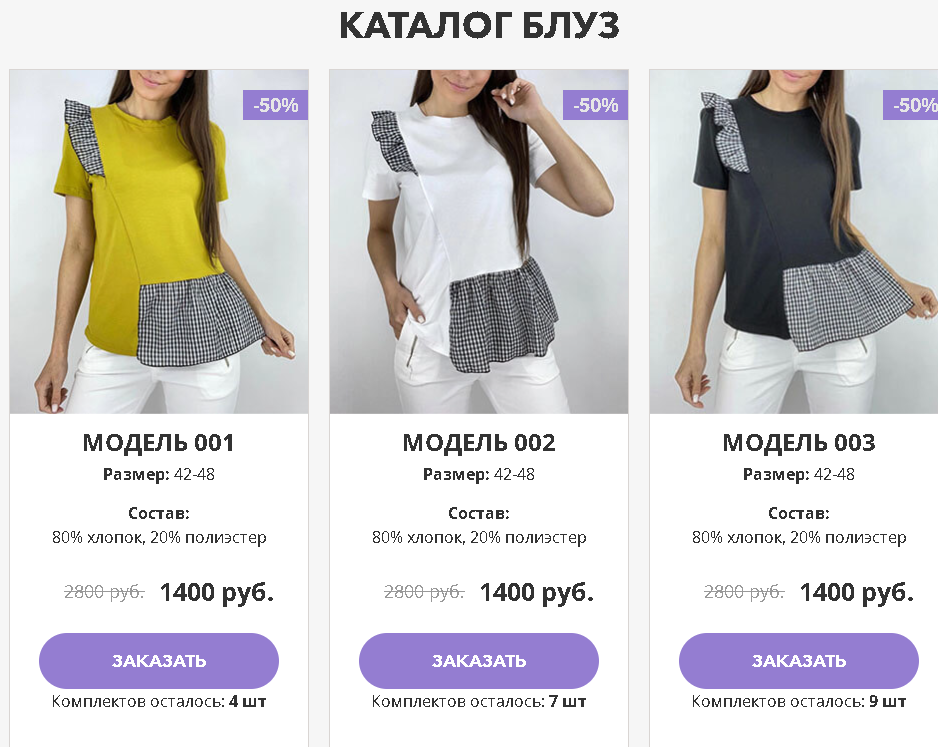The height and width of the screenshot is (747, 938).
Task: Click remaining stock text 7 шт
Action: [x=567, y=702]
